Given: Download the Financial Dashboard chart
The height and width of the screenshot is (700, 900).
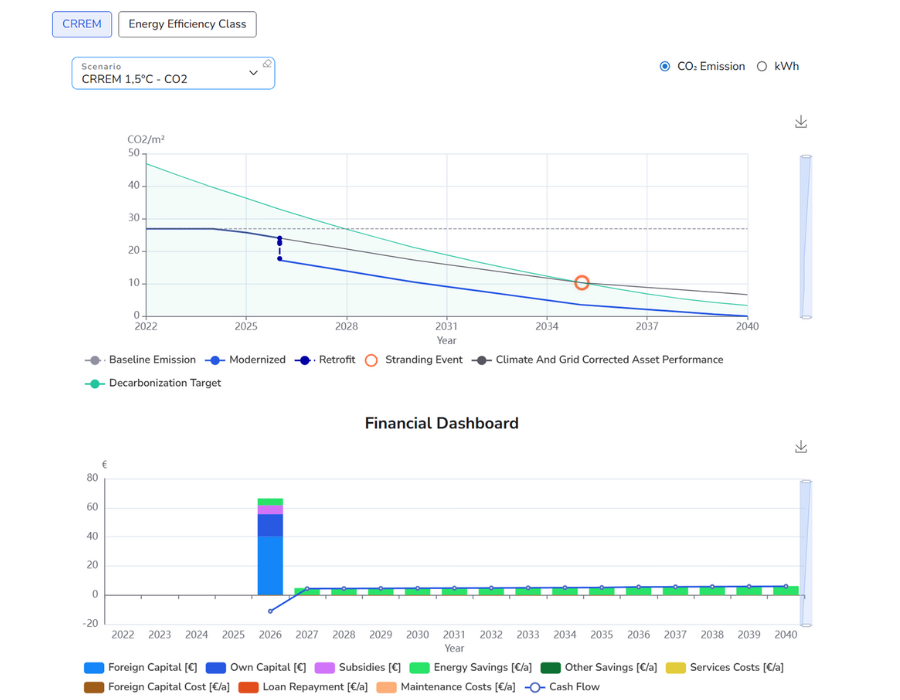Looking at the screenshot, I should (800, 446).
